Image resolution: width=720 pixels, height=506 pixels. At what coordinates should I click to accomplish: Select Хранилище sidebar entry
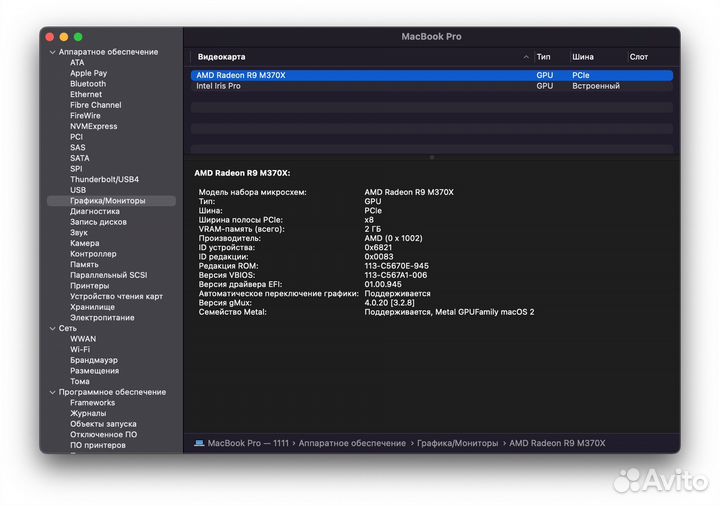pyautogui.click(x=92, y=307)
